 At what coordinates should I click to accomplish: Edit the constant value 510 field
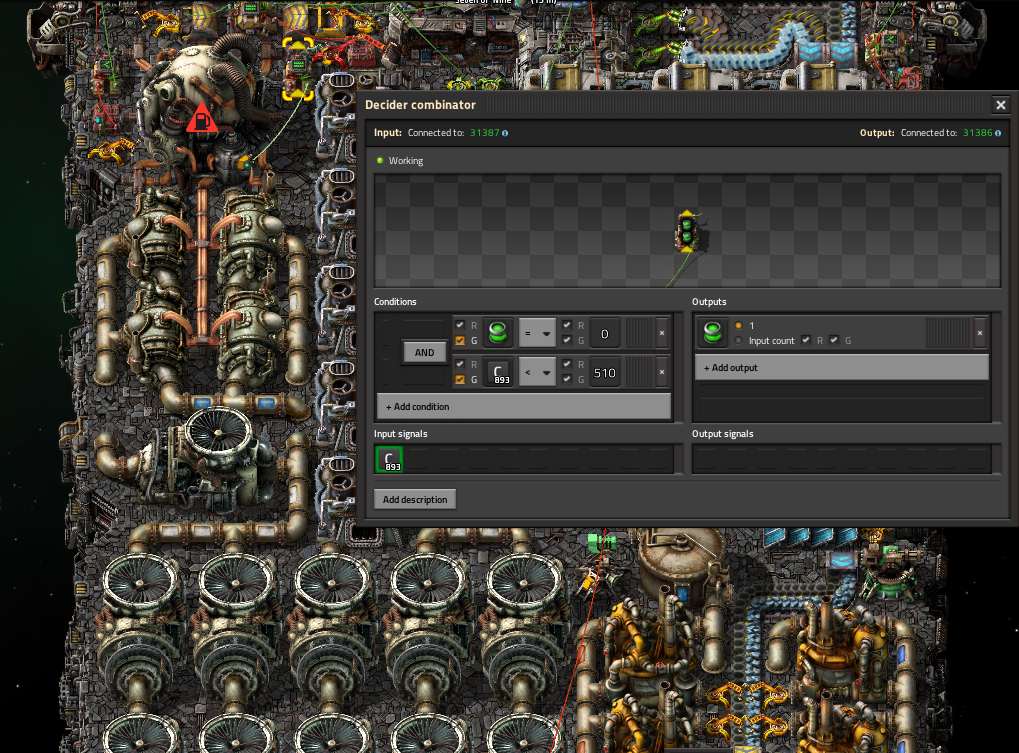604,372
